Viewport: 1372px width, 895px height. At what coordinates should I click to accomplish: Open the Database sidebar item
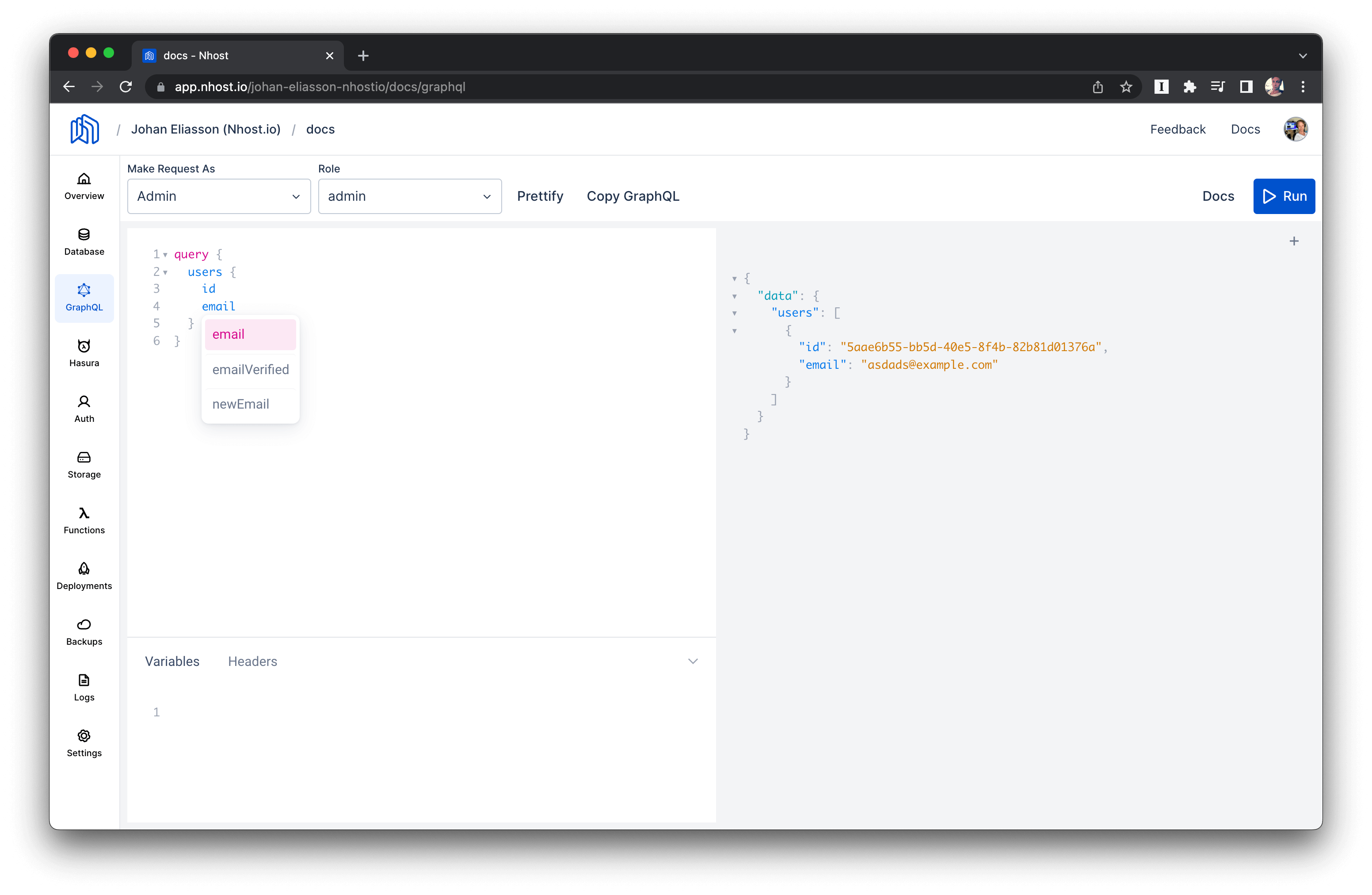point(84,242)
